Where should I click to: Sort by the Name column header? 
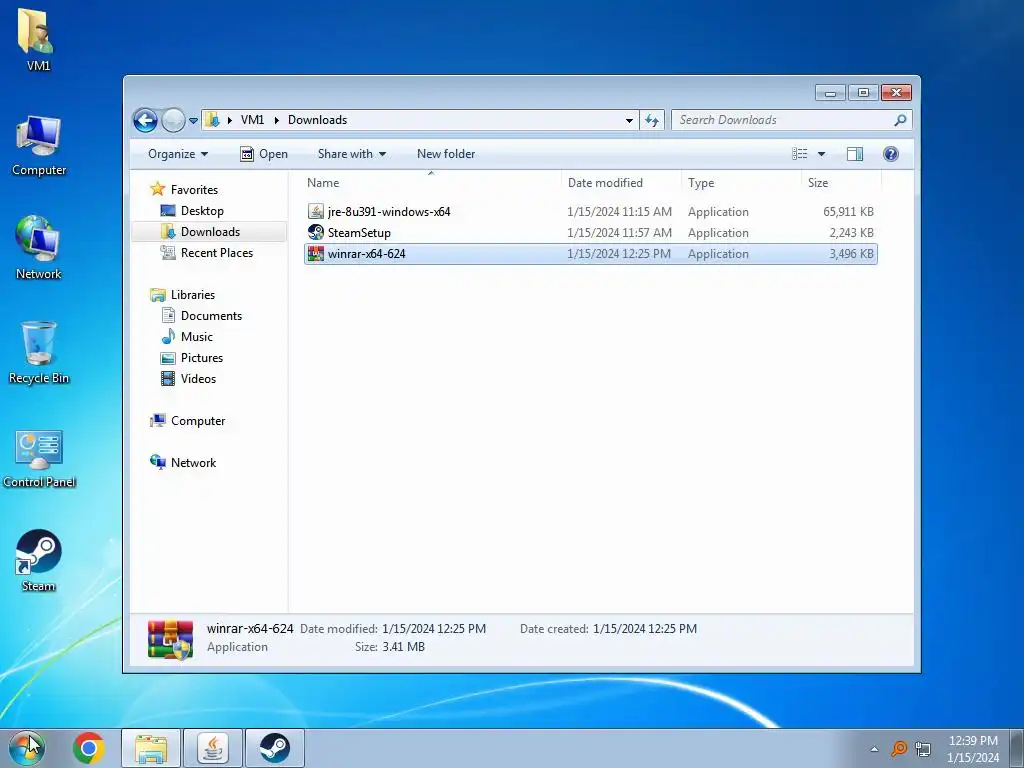click(x=431, y=183)
